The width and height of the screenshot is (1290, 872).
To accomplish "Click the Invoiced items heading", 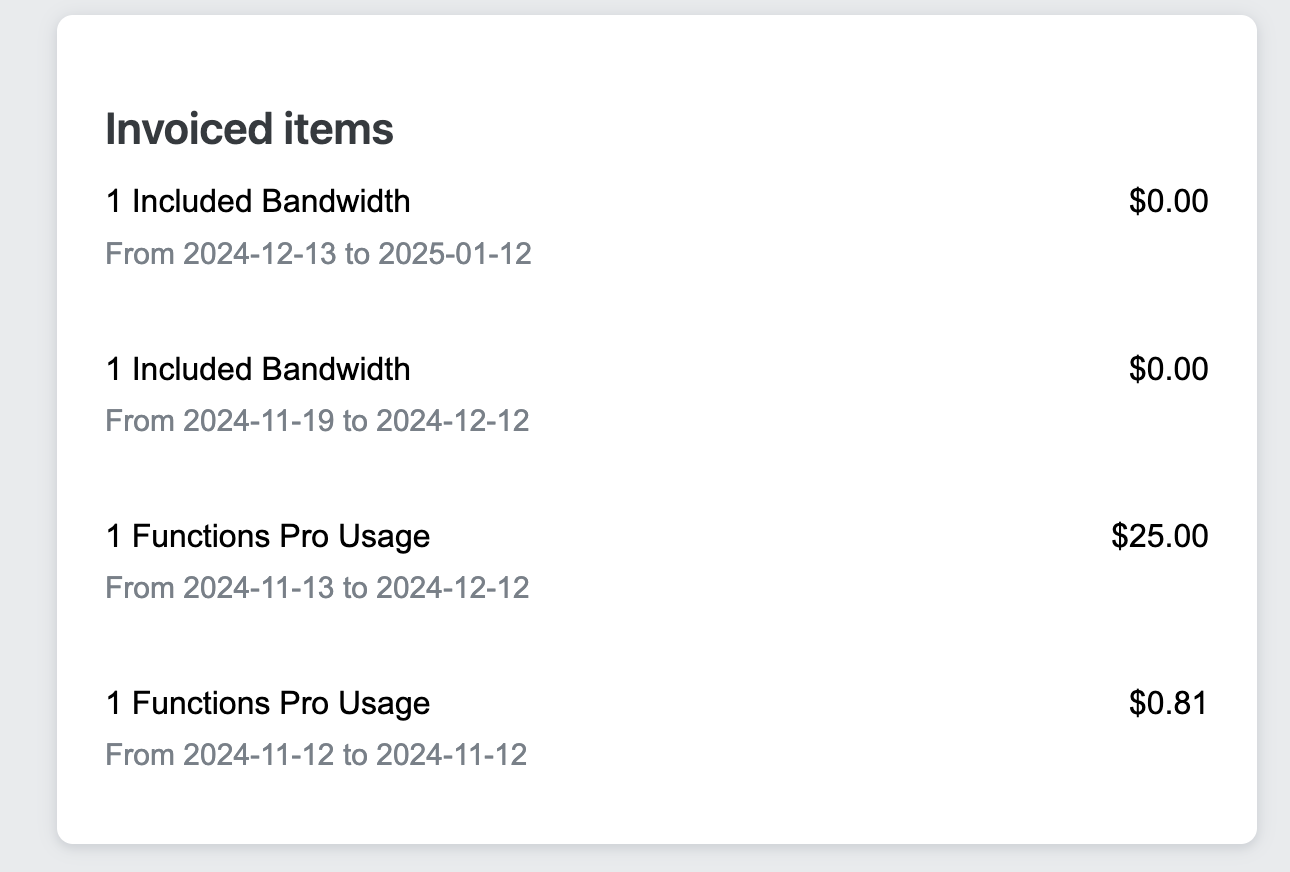I will tap(249, 129).
